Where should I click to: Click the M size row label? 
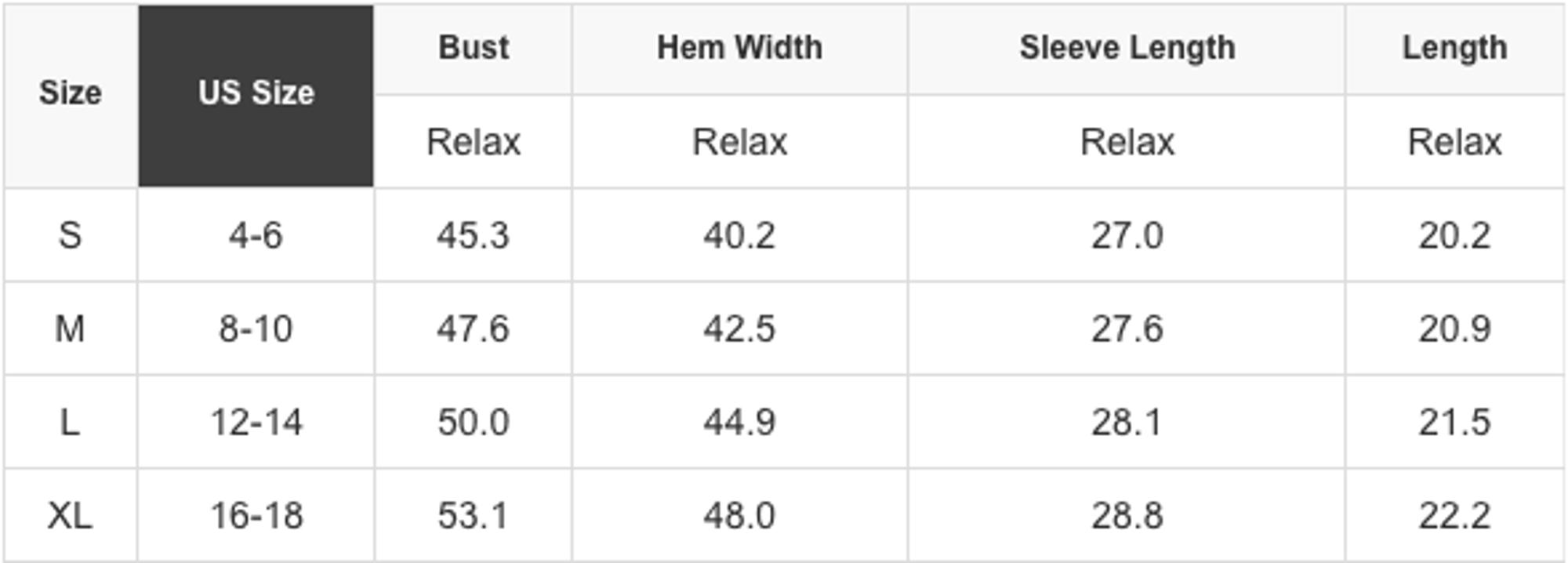pyautogui.click(x=71, y=329)
